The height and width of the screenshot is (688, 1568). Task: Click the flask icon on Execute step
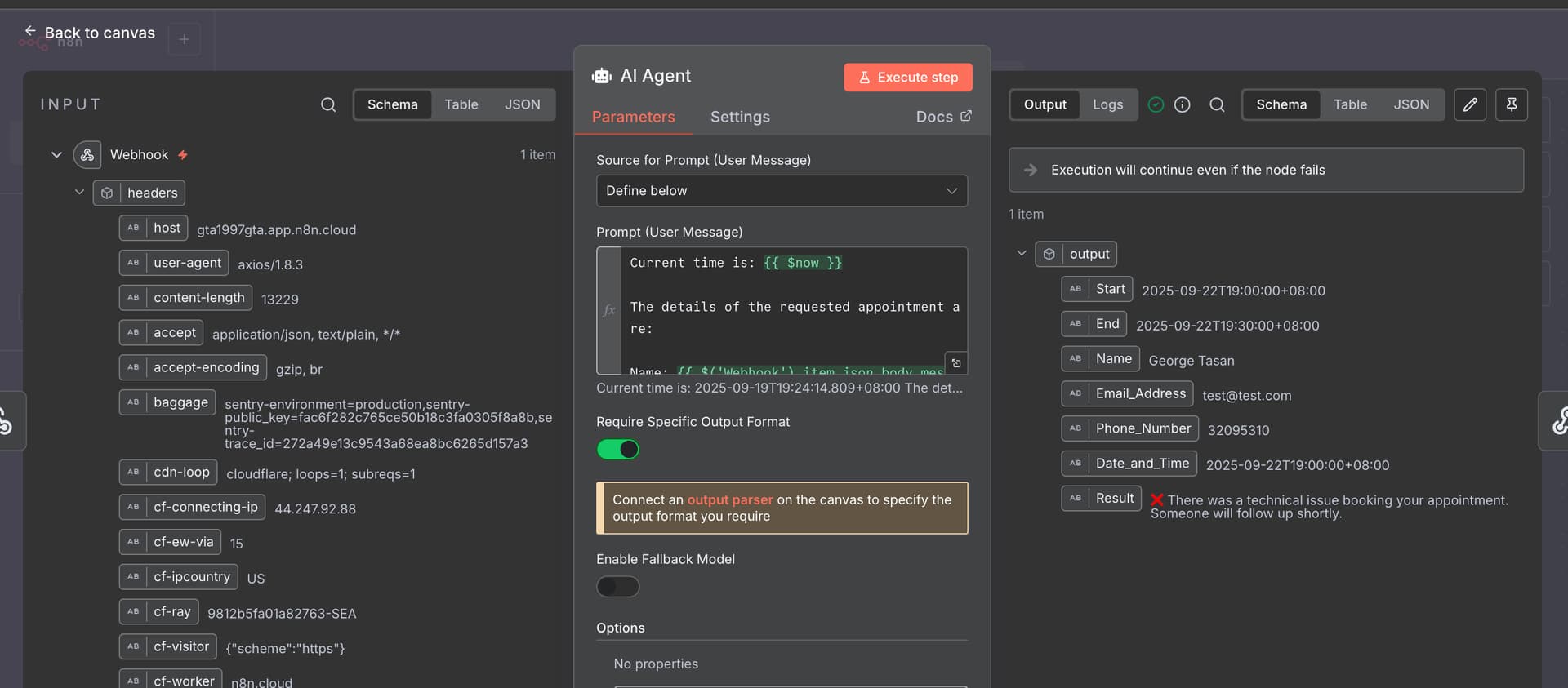click(x=864, y=78)
